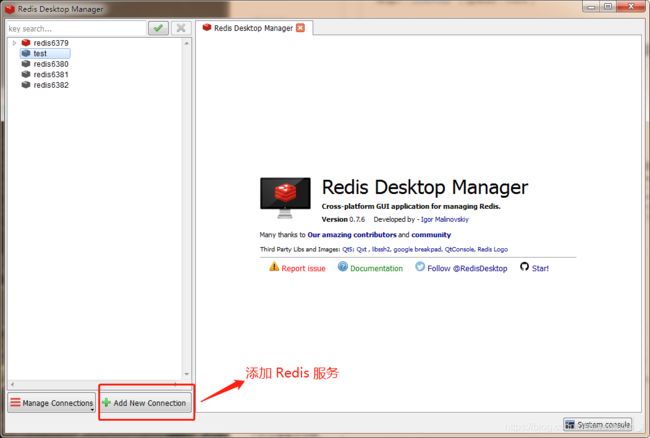The image size is (650, 438).
Task: Click the horizontal scrollbar left arrow
Action: click(x=12, y=384)
